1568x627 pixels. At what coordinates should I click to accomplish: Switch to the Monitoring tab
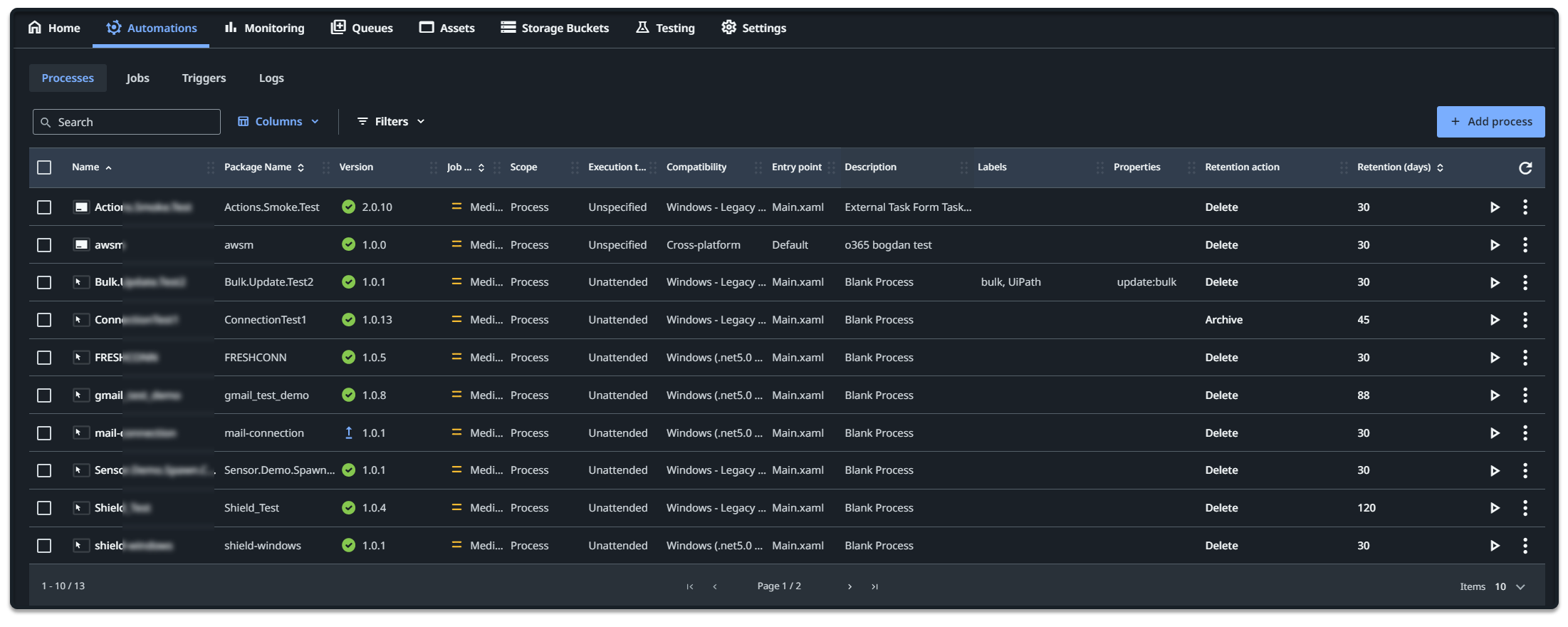(264, 28)
